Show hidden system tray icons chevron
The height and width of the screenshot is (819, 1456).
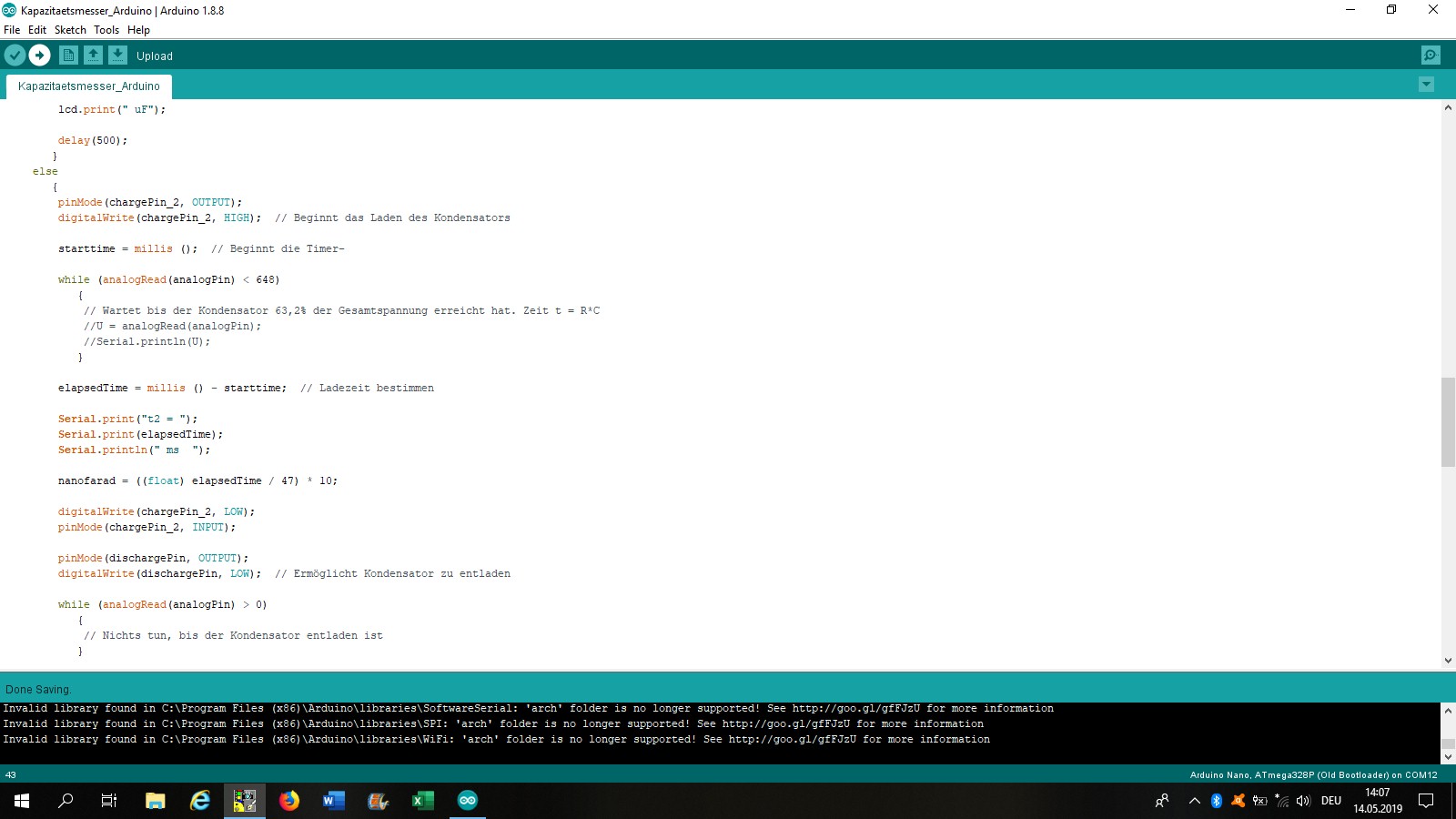coord(1195,801)
